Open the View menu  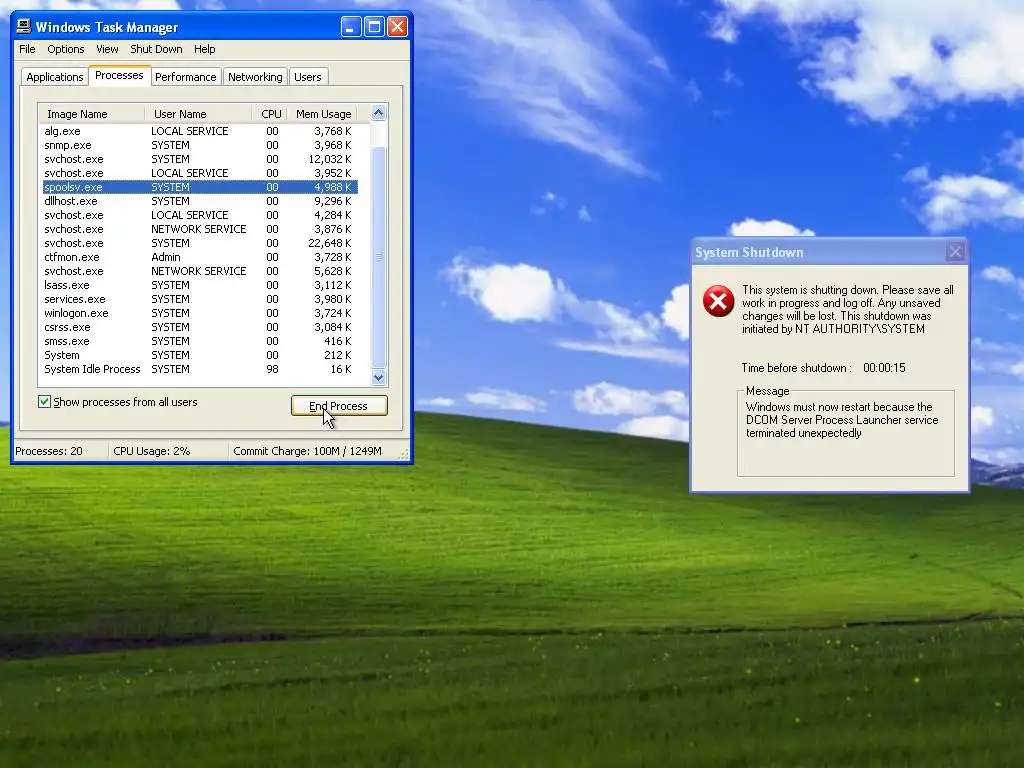107,49
